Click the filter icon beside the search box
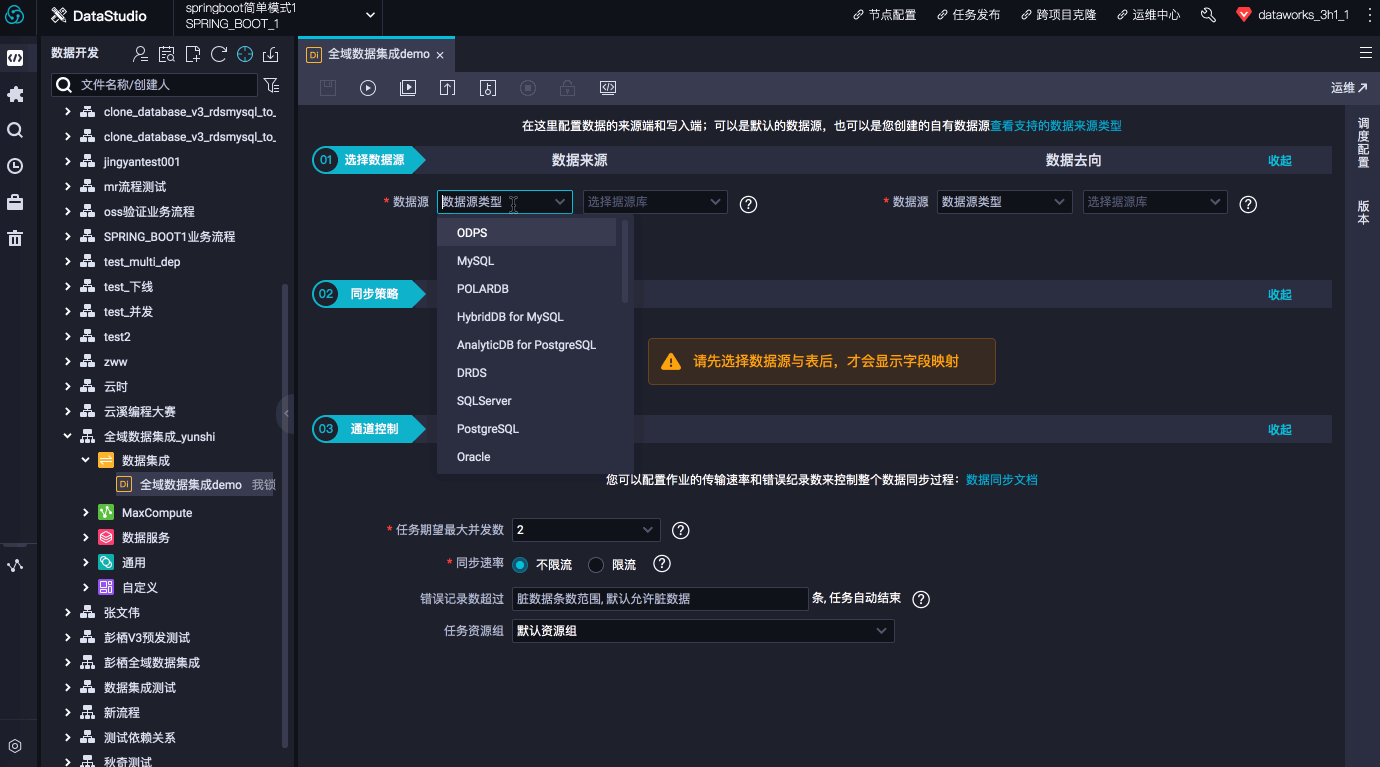This screenshot has width=1380, height=767. [271, 85]
